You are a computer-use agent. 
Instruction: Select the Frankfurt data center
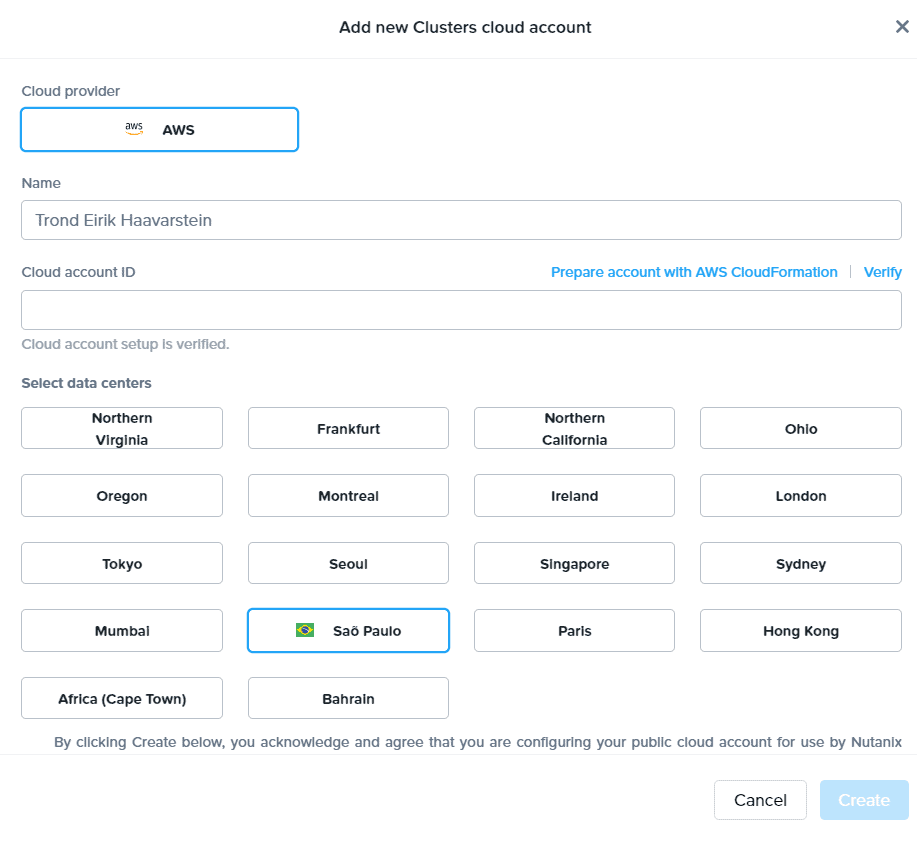click(348, 428)
